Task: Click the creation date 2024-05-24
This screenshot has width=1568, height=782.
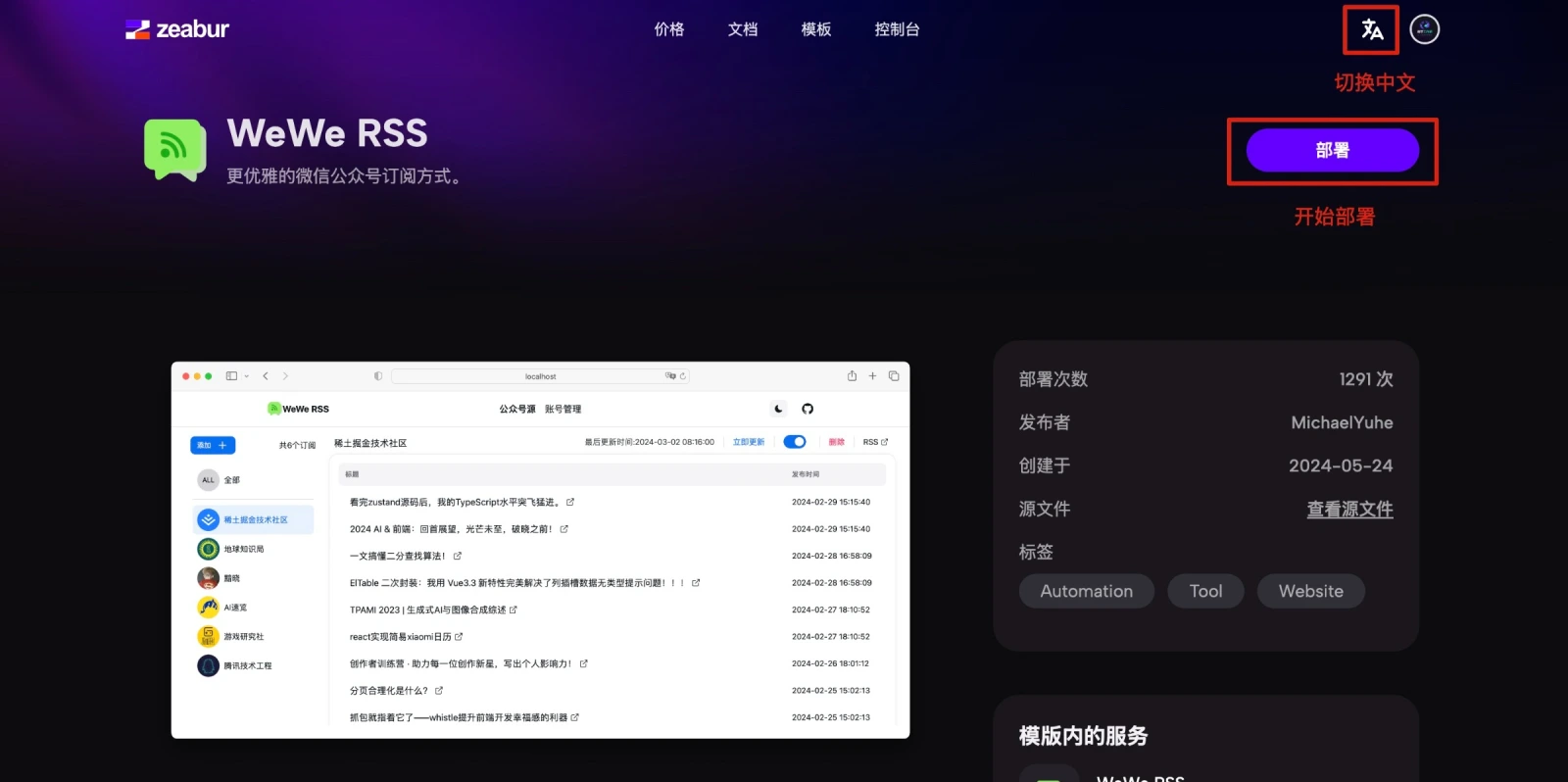Action: tap(1341, 465)
